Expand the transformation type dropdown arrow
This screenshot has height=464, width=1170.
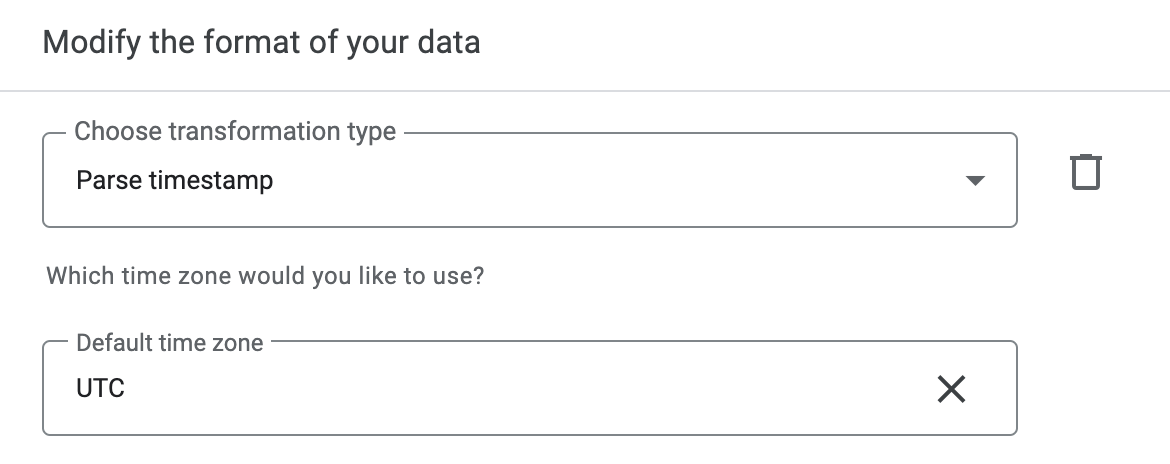click(975, 181)
